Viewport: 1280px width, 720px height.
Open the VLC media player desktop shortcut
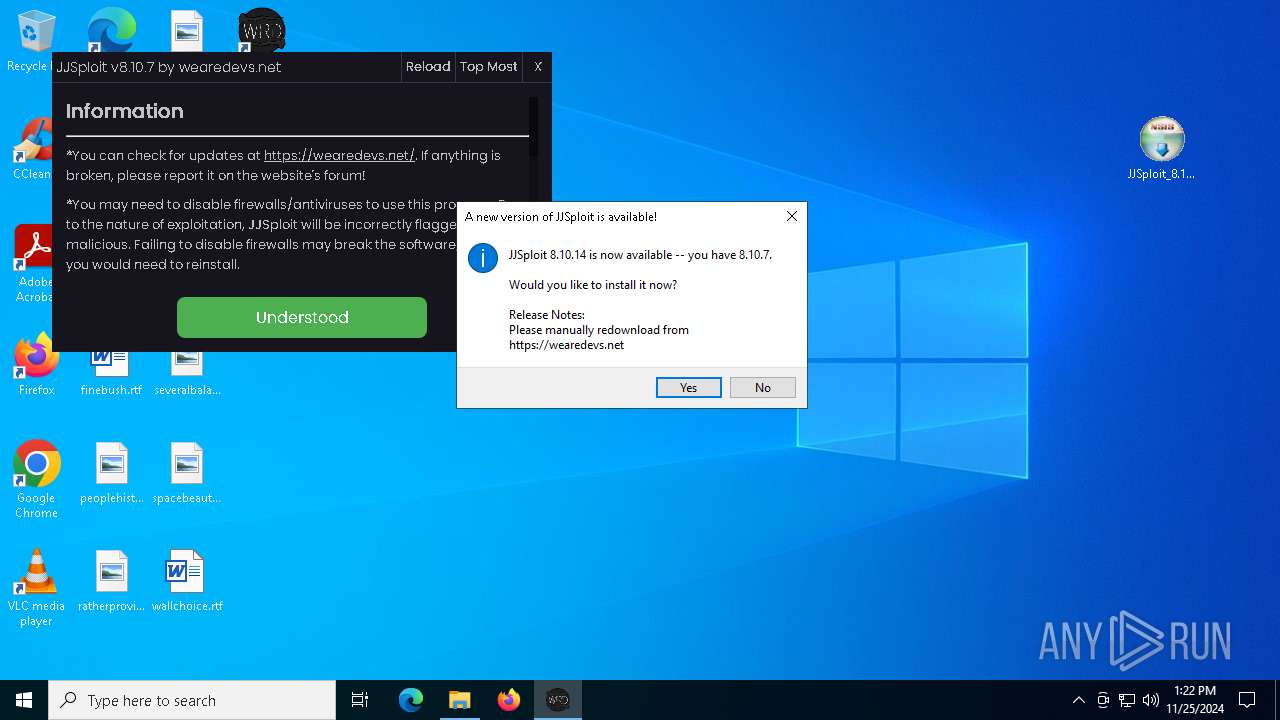click(x=36, y=588)
